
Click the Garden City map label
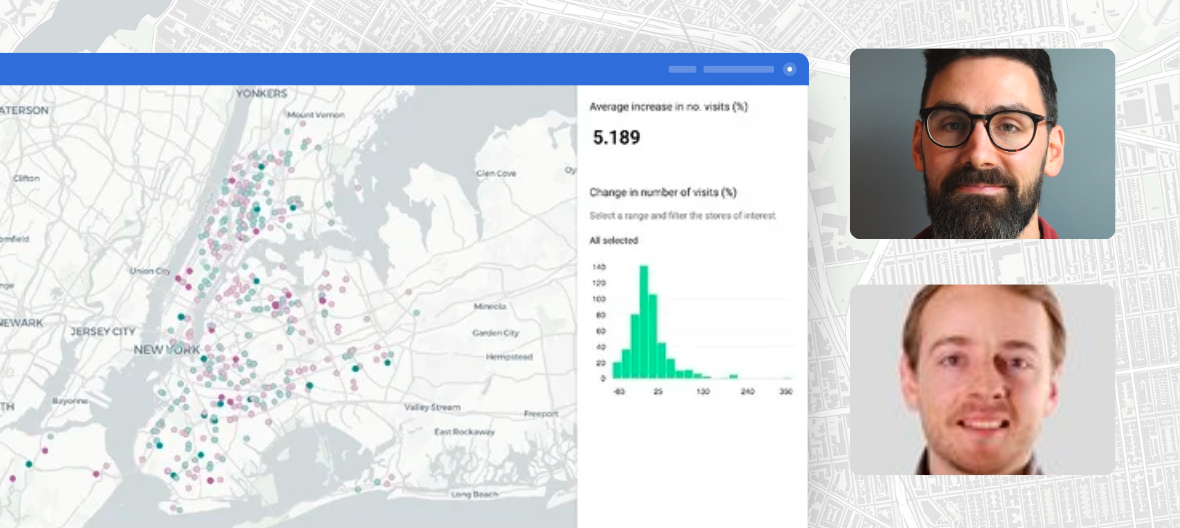pyautogui.click(x=495, y=332)
